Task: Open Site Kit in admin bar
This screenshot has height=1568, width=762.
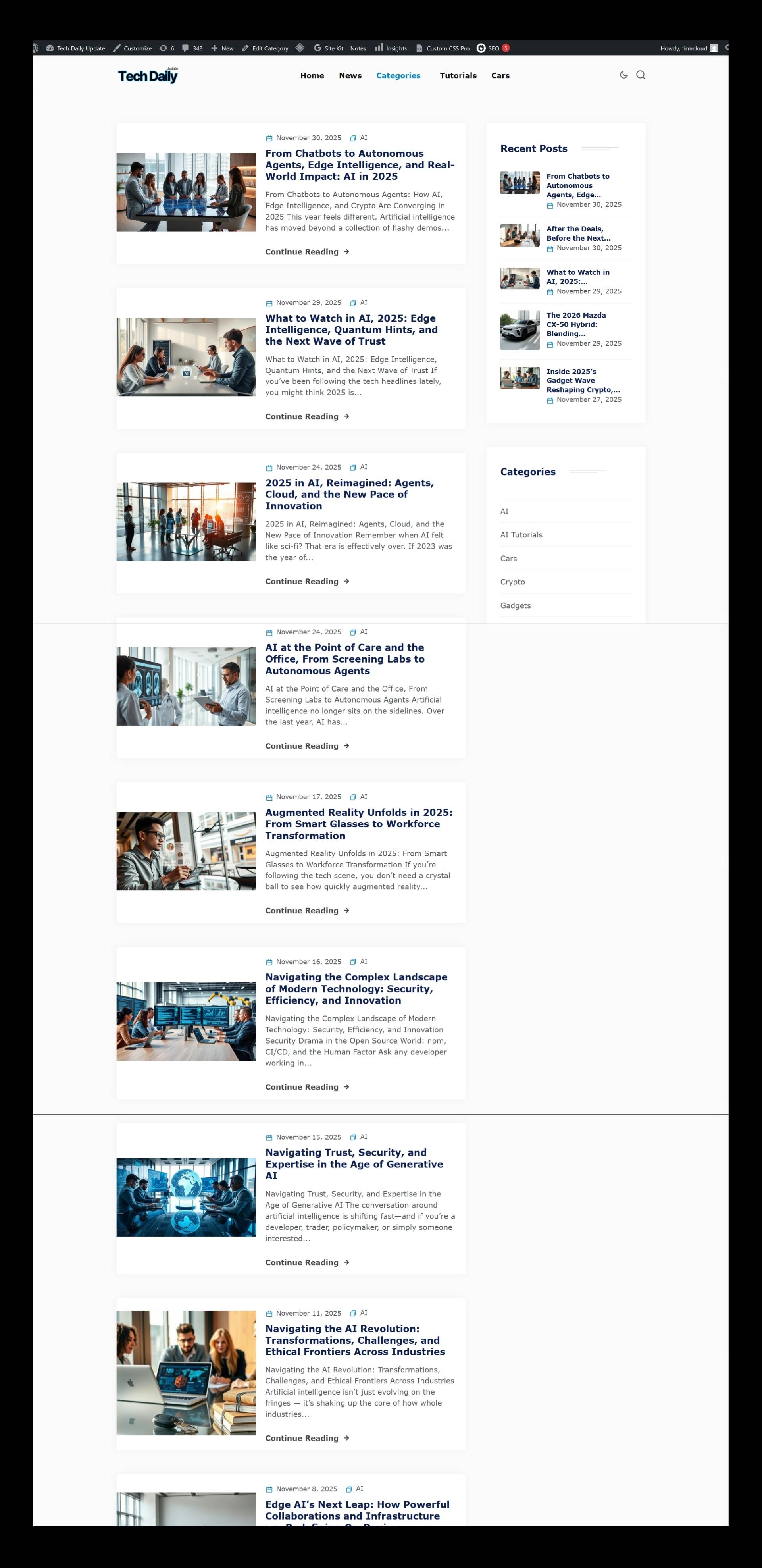Action: (x=329, y=48)
